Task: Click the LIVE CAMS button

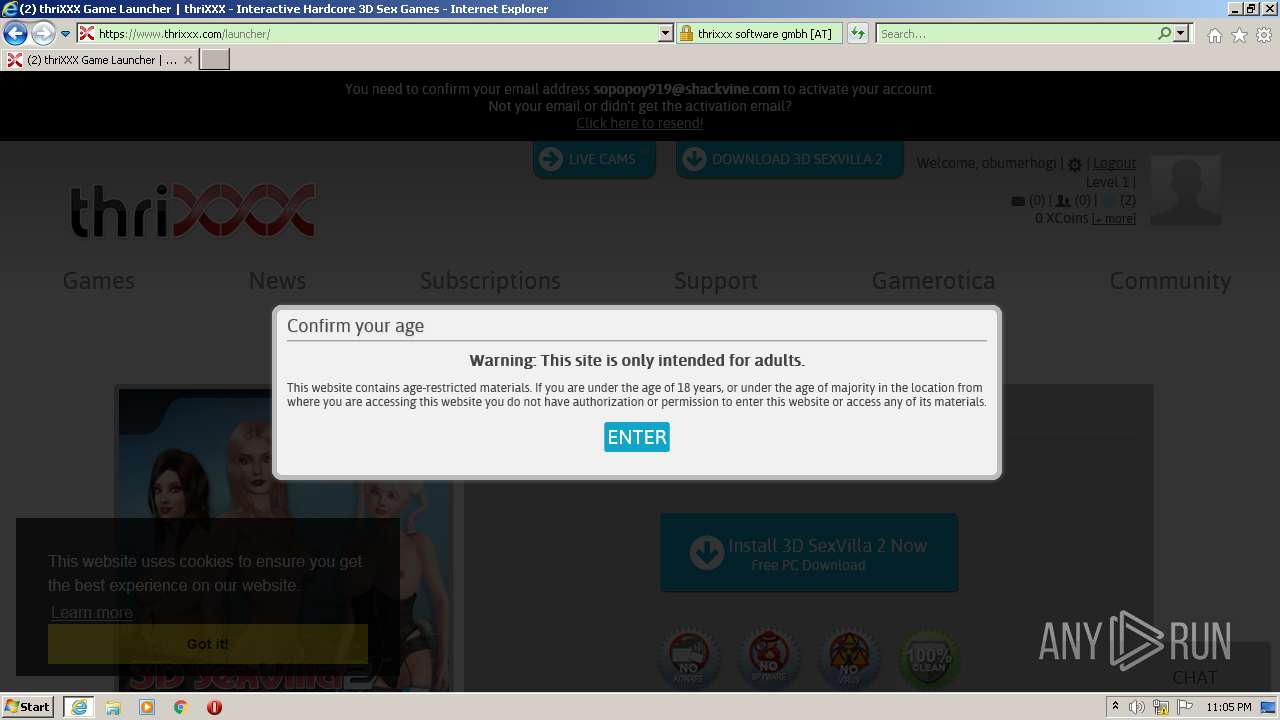Action: point(594,159)
